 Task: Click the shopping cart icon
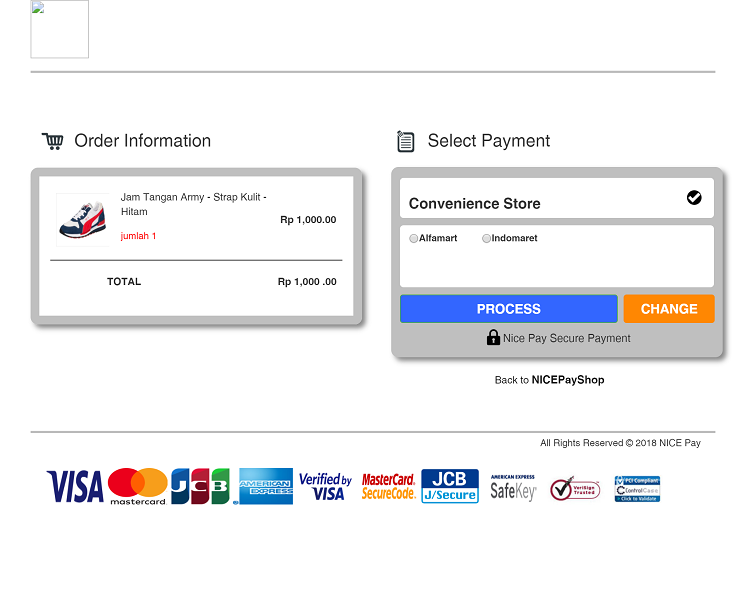(x=53, y=141)
